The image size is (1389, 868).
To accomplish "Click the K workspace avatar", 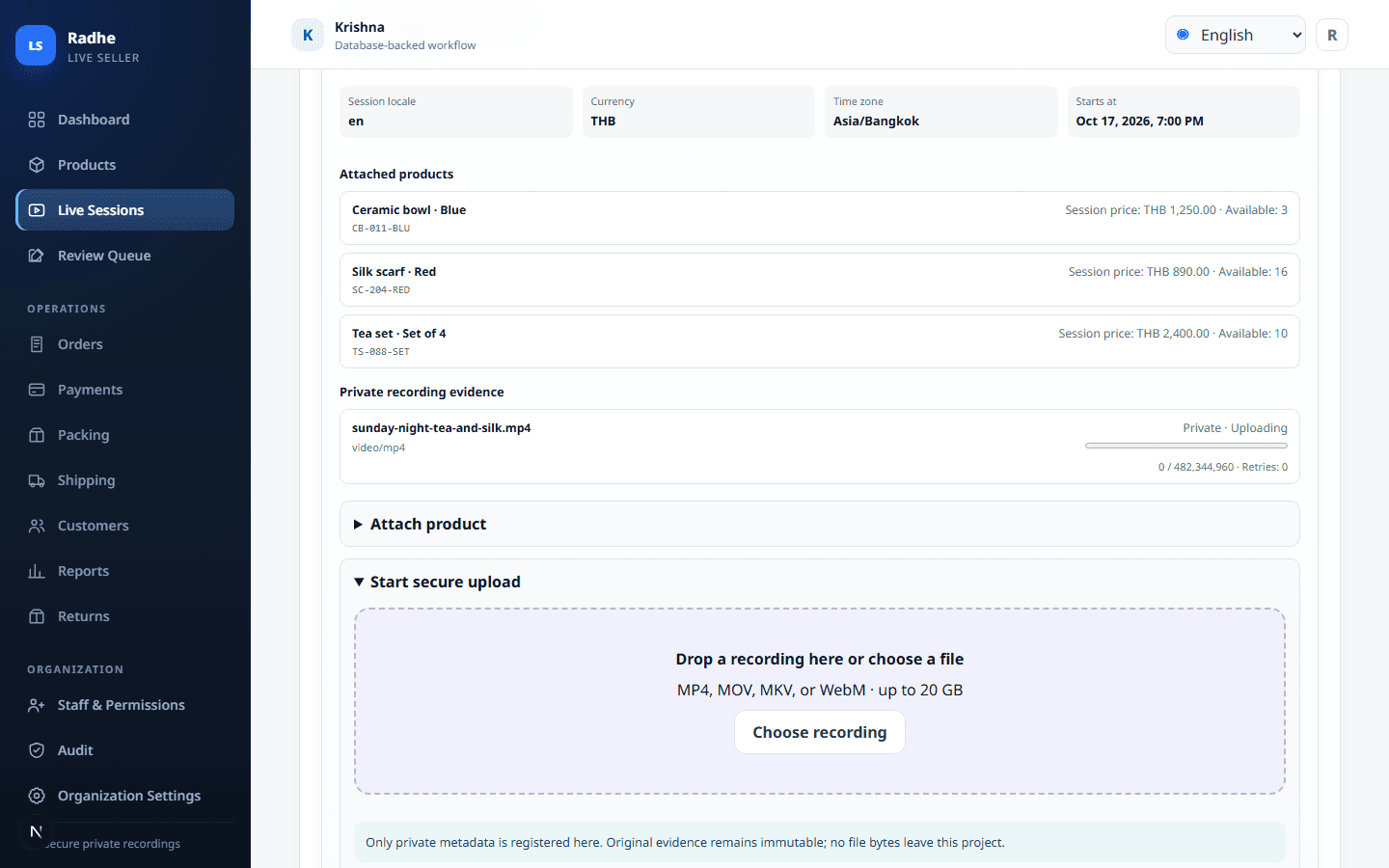I will click(x=308, y=35).
